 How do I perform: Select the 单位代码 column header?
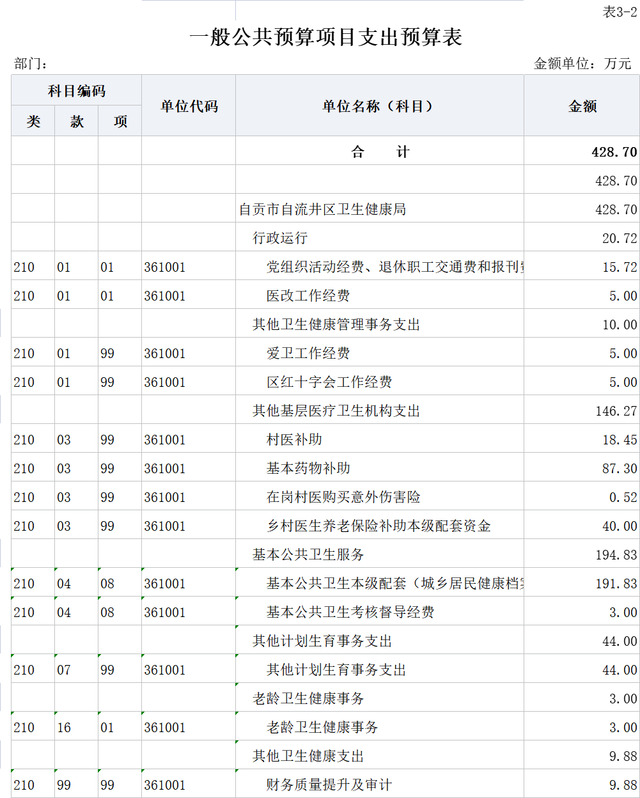tap(188, 106)
